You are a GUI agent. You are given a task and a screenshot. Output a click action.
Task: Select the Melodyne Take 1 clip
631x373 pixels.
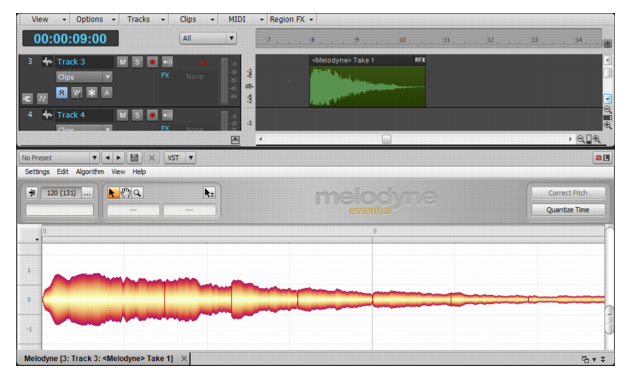pos(367,81)
